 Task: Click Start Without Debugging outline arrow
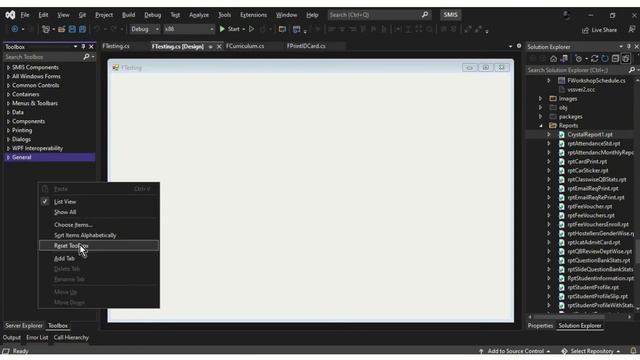[251, 29]
